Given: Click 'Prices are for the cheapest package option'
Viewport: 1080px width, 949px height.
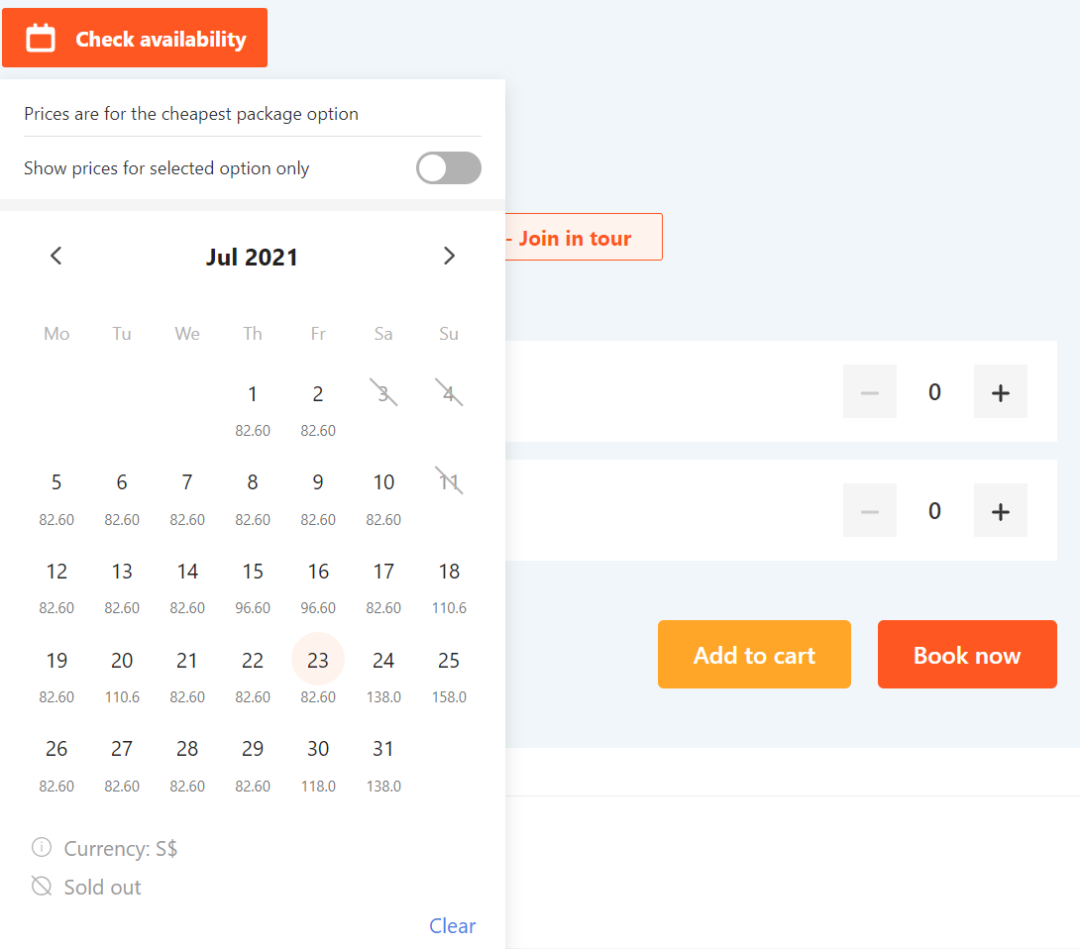Looking at the screenshot, I should coord(191,114).
